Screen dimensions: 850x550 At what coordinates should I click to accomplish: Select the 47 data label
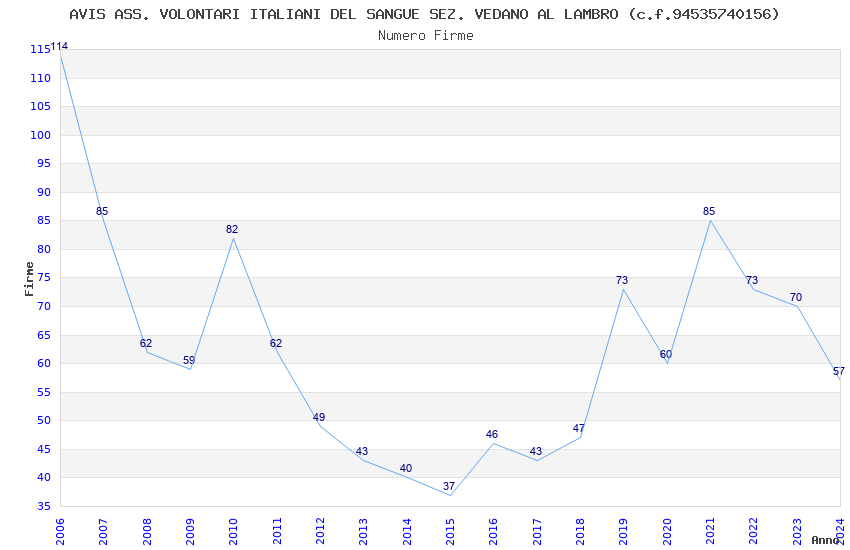[578, 428]
